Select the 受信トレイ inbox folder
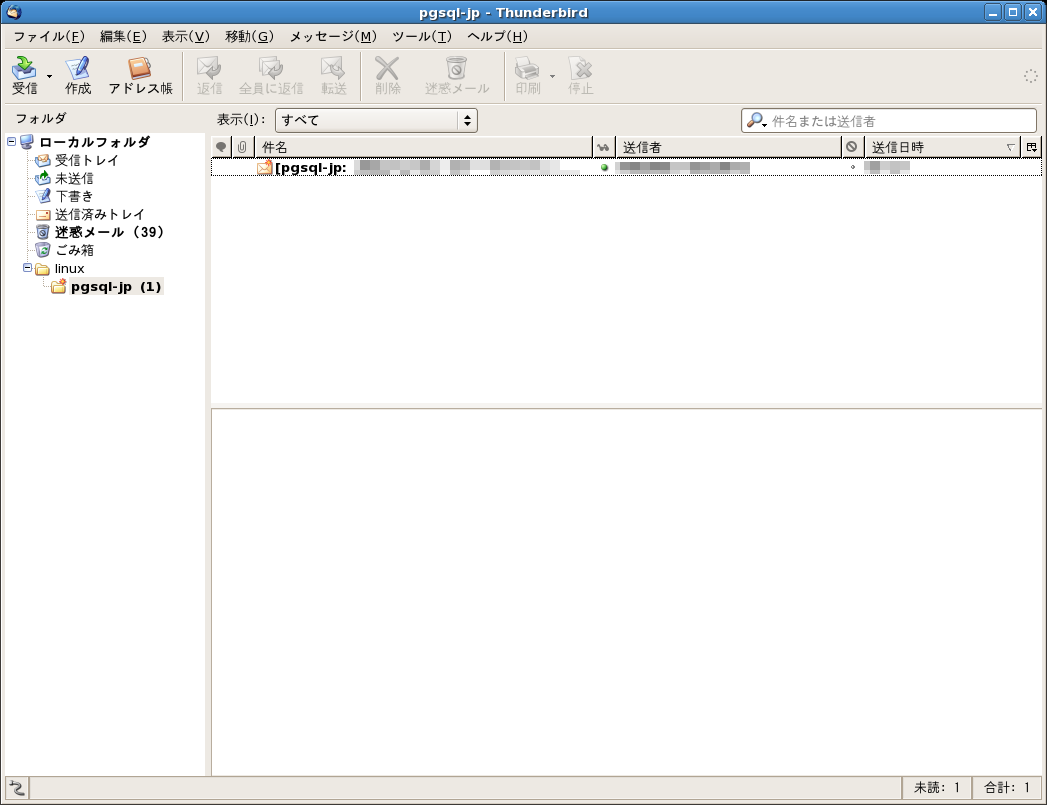The height and width of the screenshot is (805, 1047). tap(86, 160)
